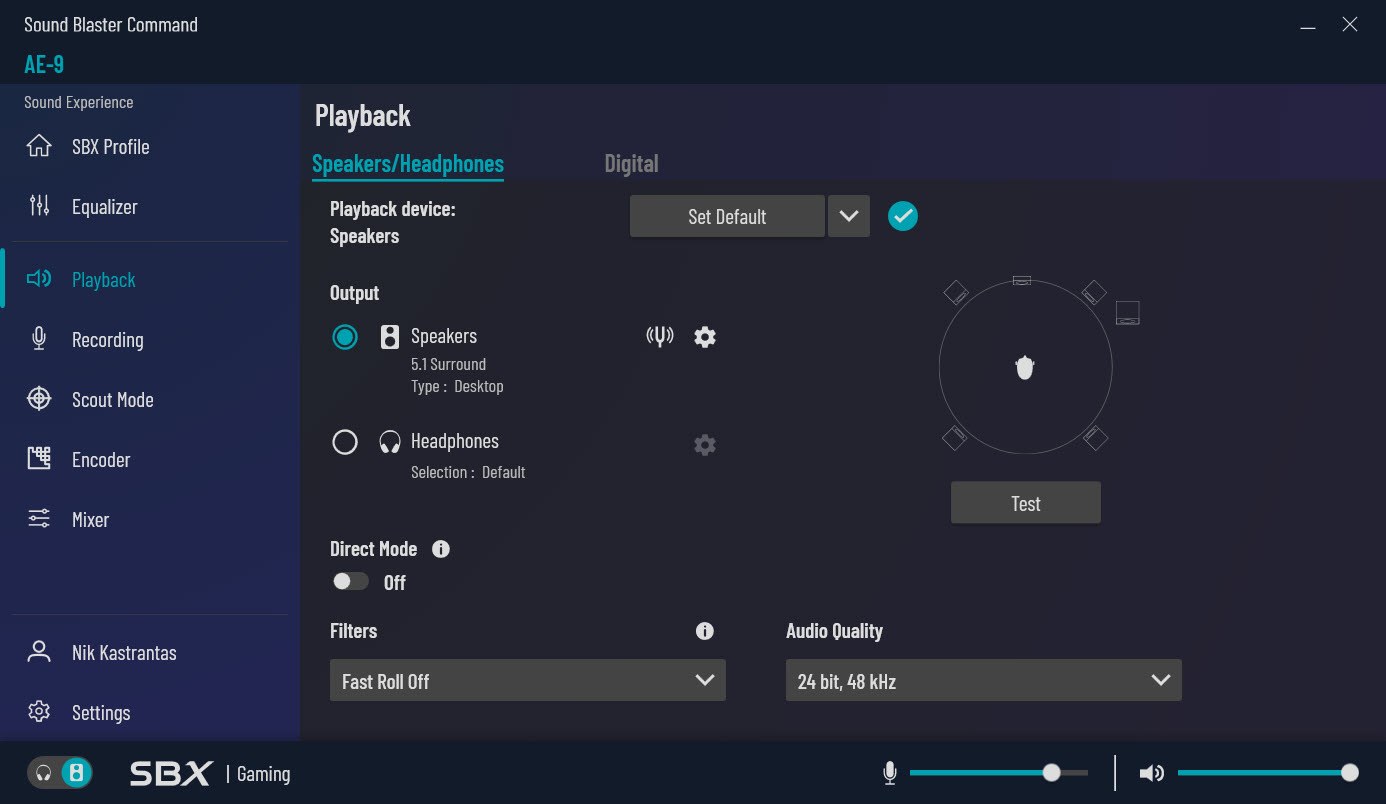Click the Test button
The width and height of the screenshot is (1386, 804).
(x=1026, y=503)
